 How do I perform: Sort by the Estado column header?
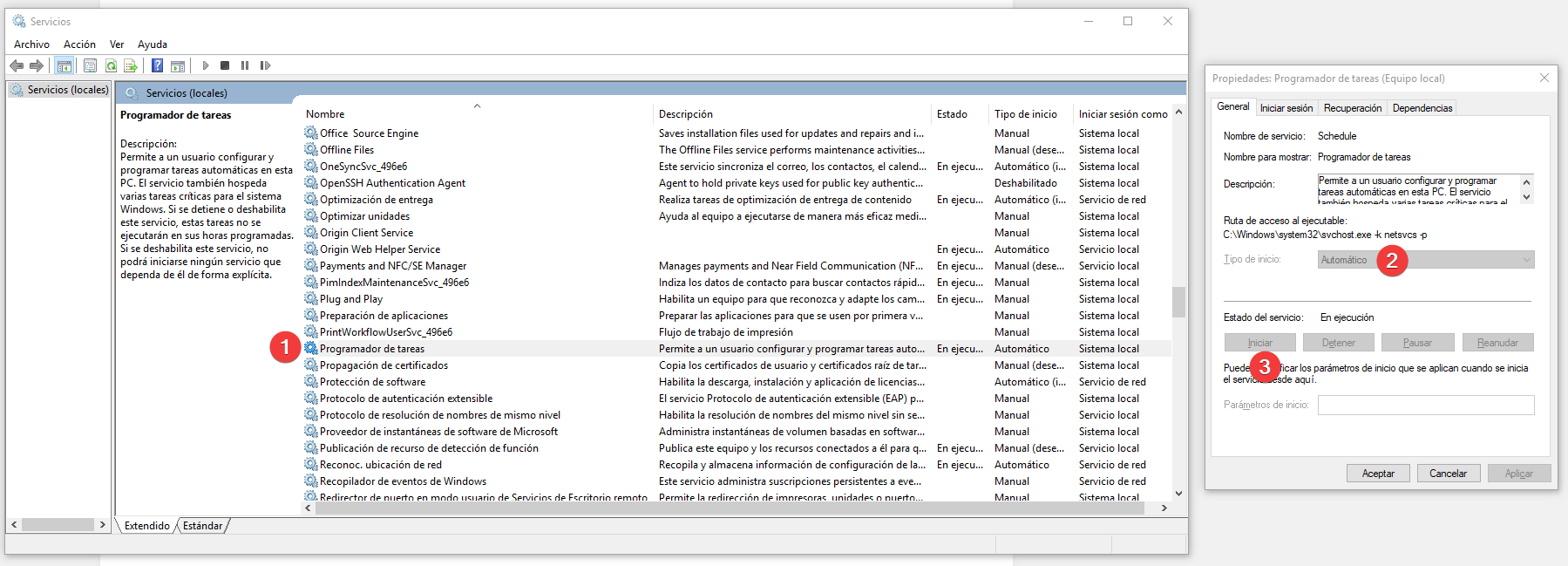coord(952,114)
